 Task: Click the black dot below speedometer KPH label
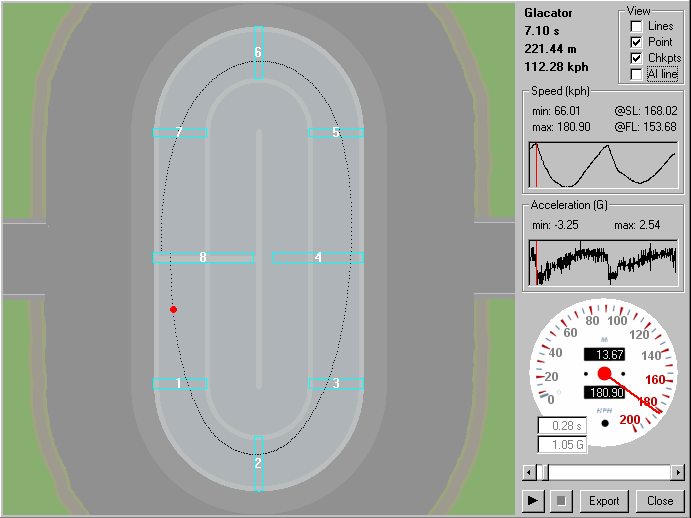605,423
